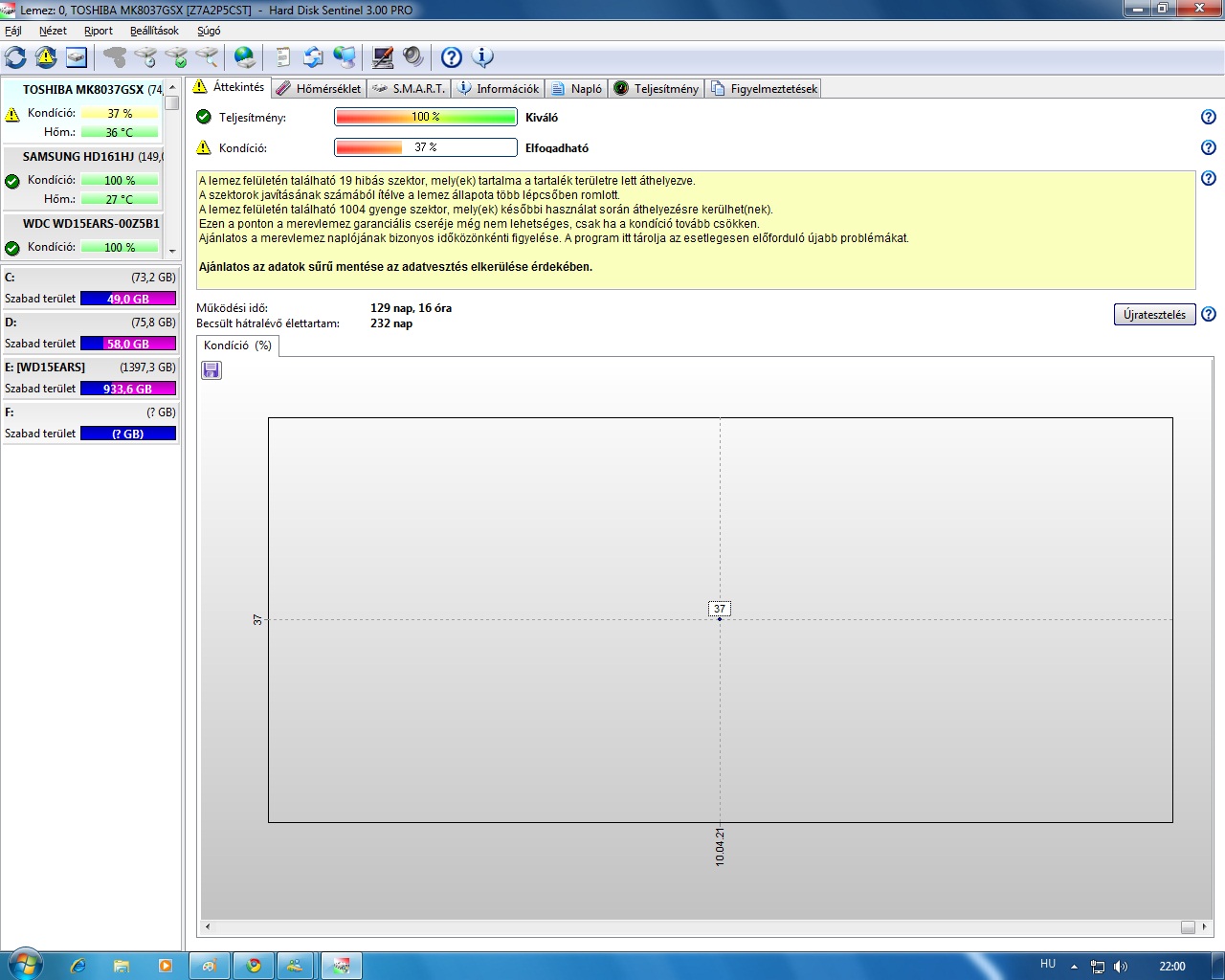The width and height of the screenshot is (1225, 980).
Task: Click the volume icon in the system tray
Action: point(1121,967)
